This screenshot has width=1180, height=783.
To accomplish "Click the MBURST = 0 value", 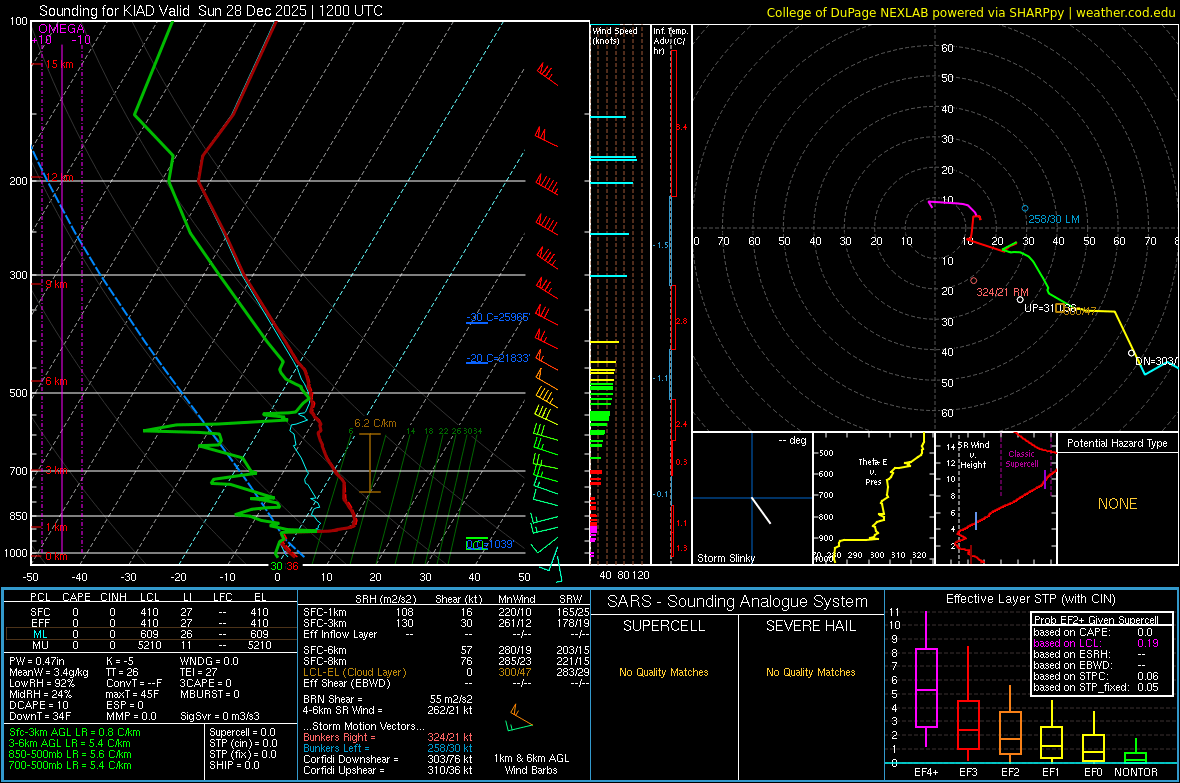I will click(x=210, y=694).
